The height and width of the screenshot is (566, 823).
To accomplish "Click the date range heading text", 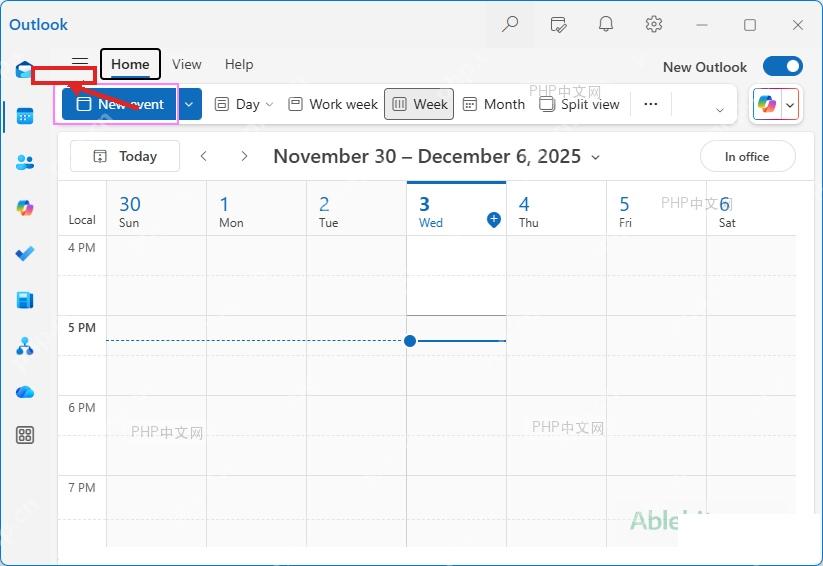I will 427,156.
